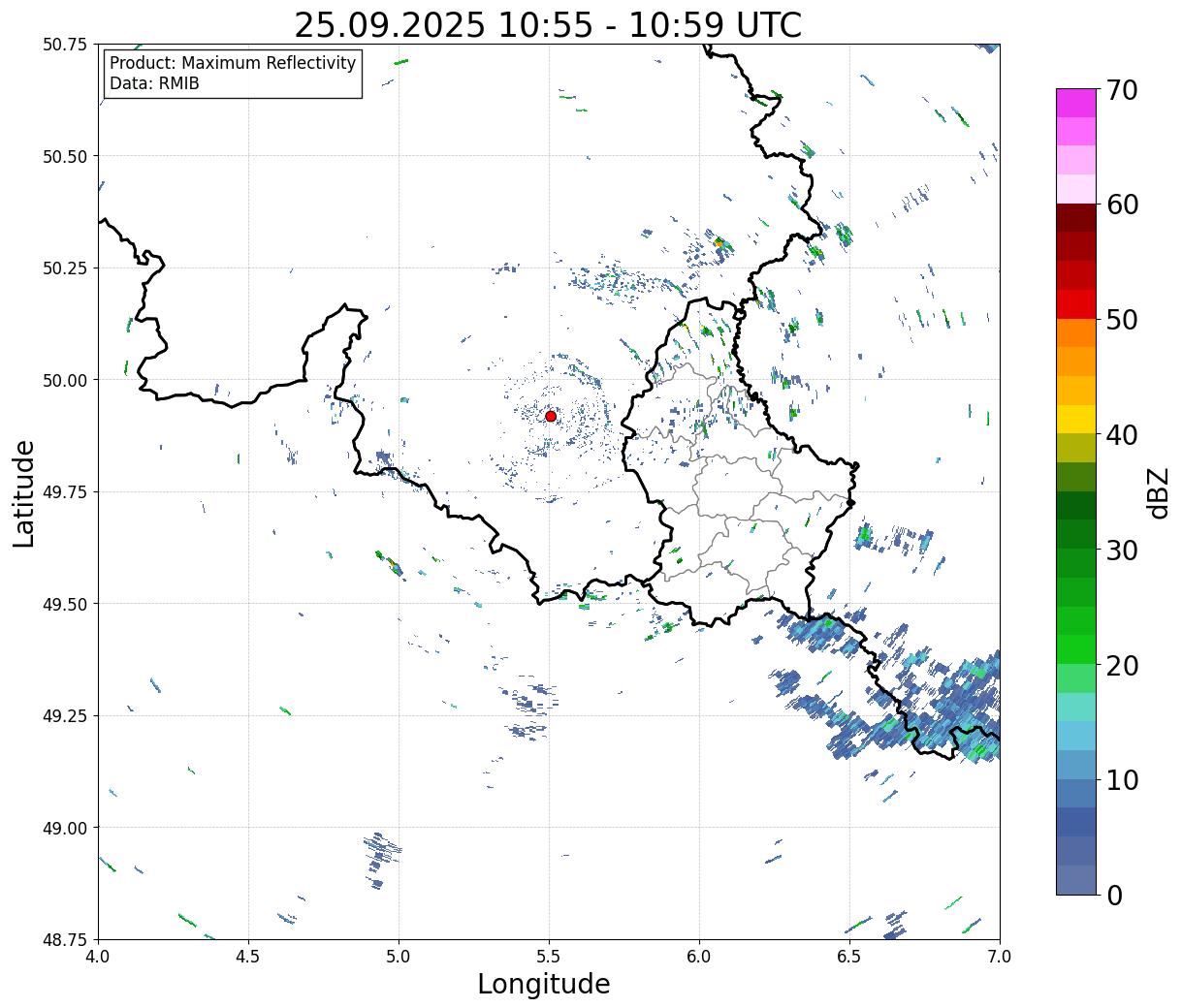Viewport: 1182px width, 1008px height.
Task: Click the 49.00 latitude tick label
Action: (65, 828)
